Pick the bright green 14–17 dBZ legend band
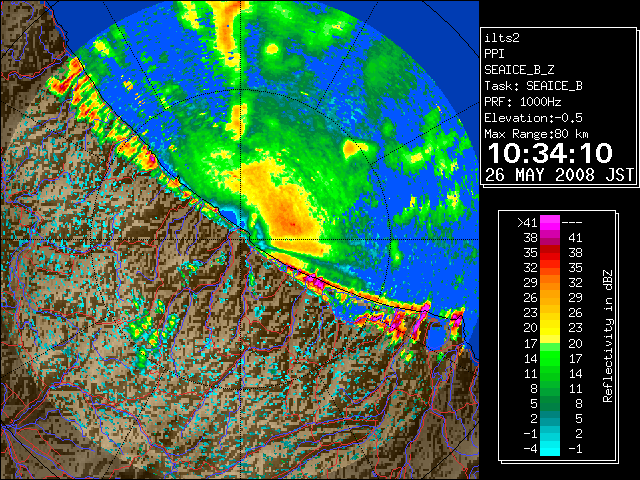The height and width of the screenshot is (480, 640). click(550, 358)
